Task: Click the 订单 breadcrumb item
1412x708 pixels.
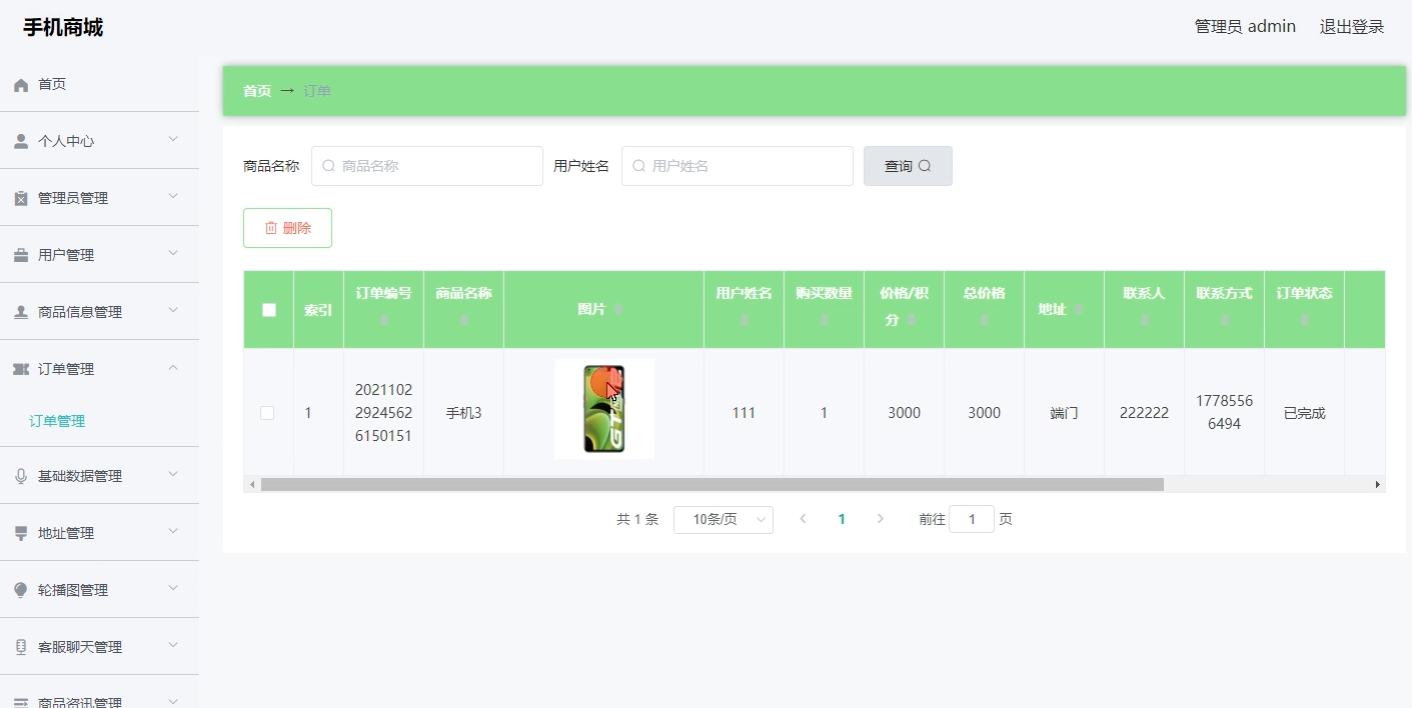Action: [317, 91]
